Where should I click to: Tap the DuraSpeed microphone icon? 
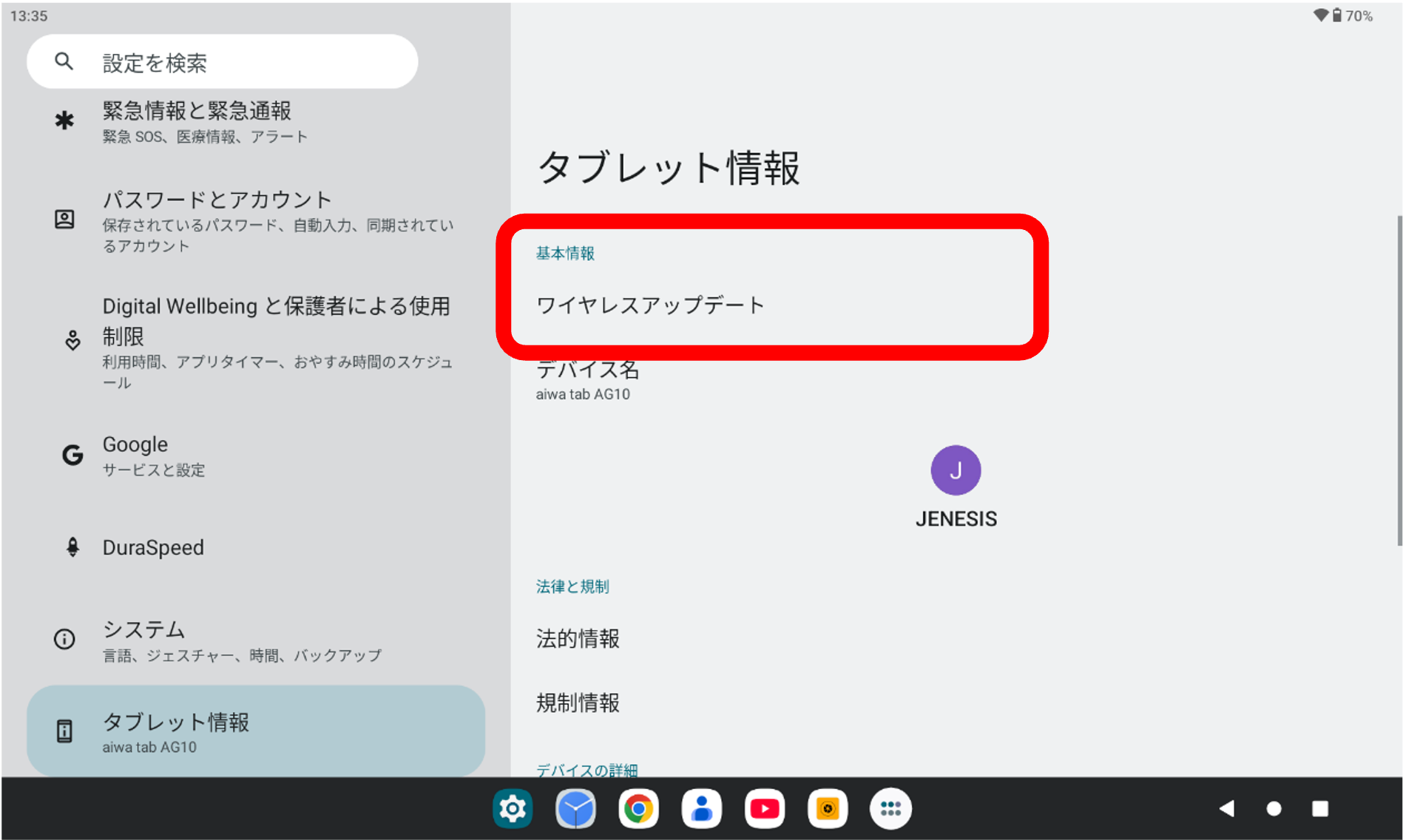point(72,547)
